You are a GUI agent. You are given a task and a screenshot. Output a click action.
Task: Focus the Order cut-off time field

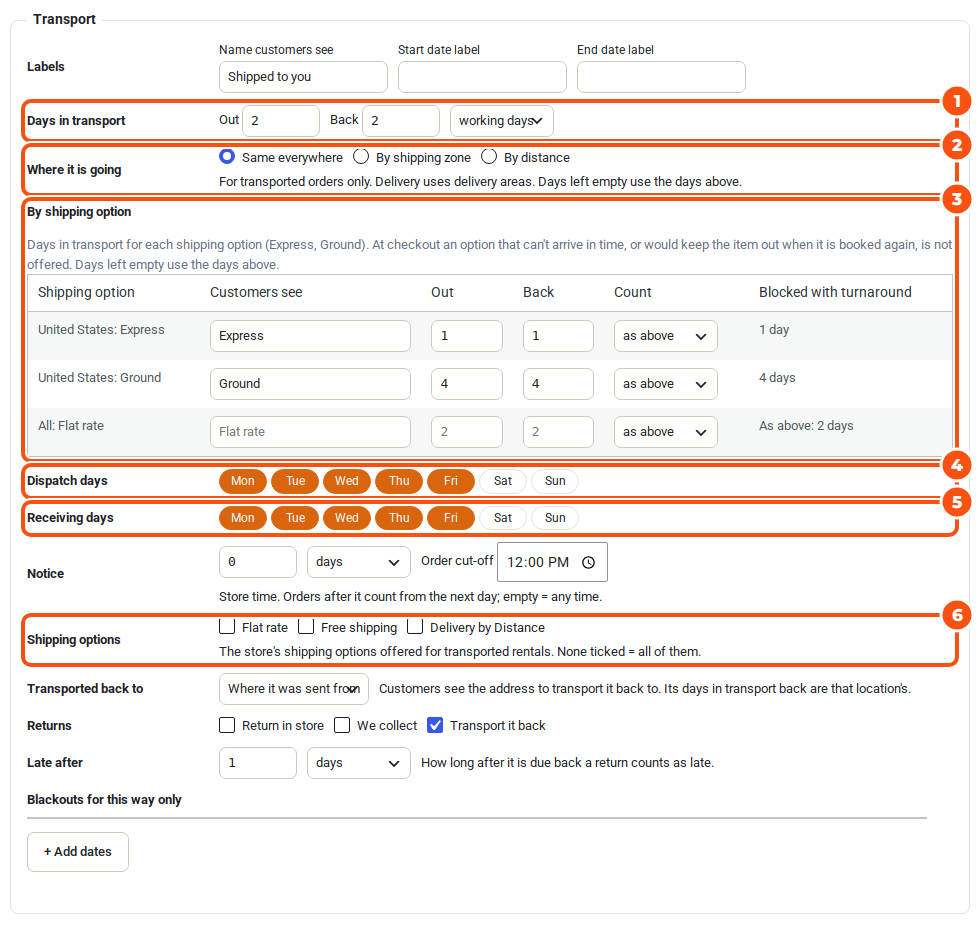[552, 562]
